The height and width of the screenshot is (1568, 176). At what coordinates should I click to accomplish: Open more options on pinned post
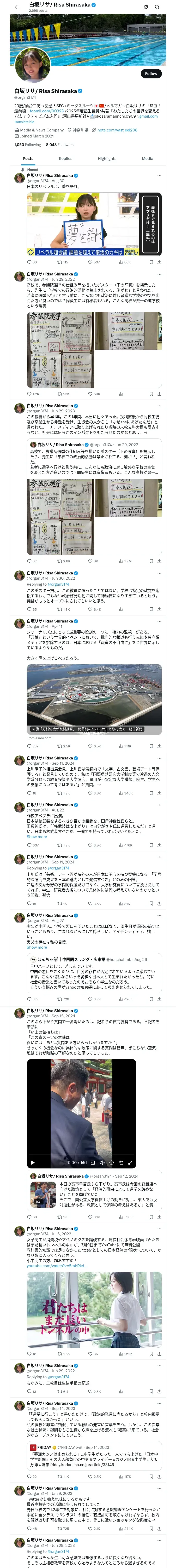pyautogui.click(x=160, y=175)
